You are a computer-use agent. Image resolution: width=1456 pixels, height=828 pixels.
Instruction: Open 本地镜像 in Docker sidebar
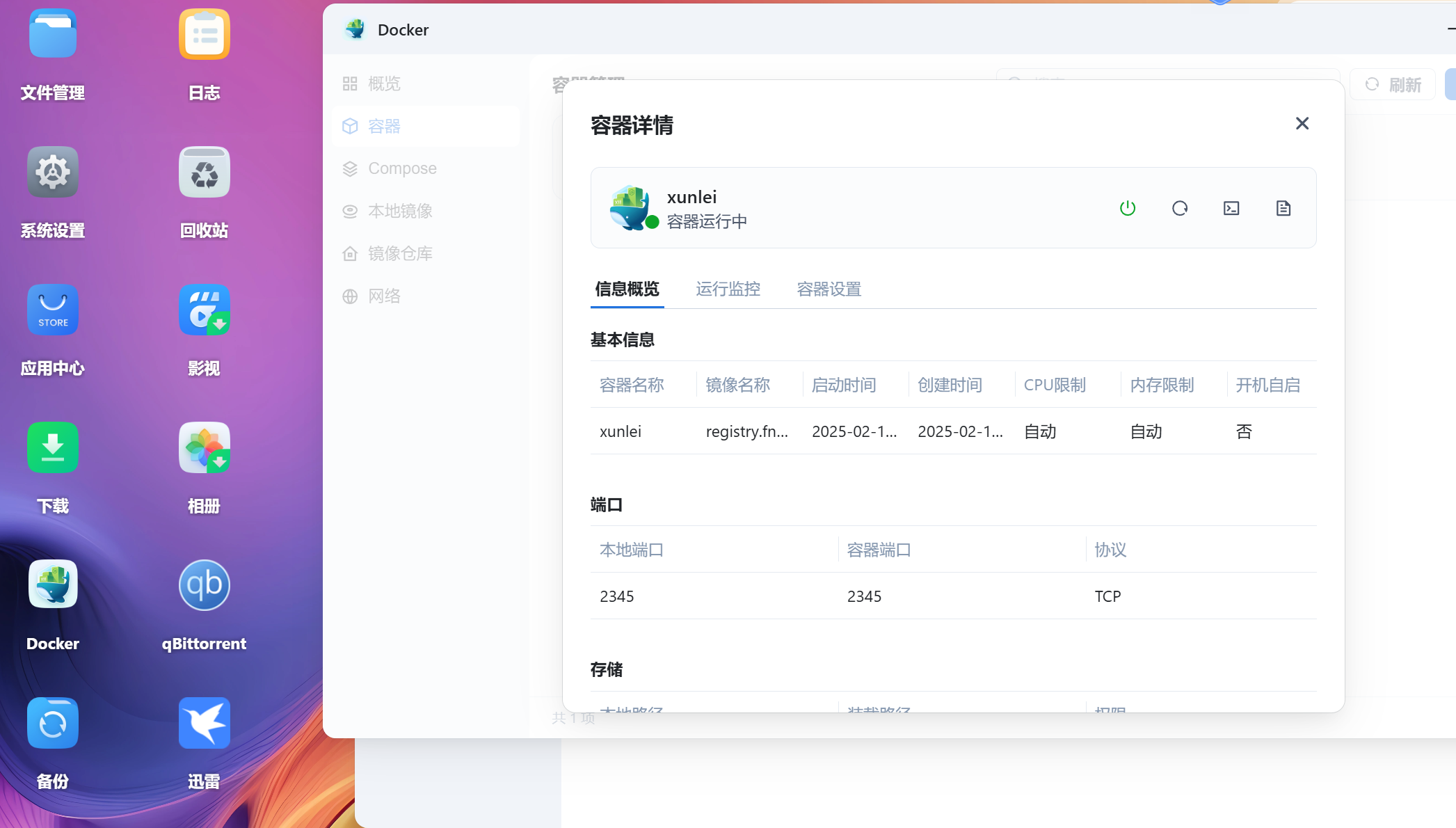tap(426, 211)
